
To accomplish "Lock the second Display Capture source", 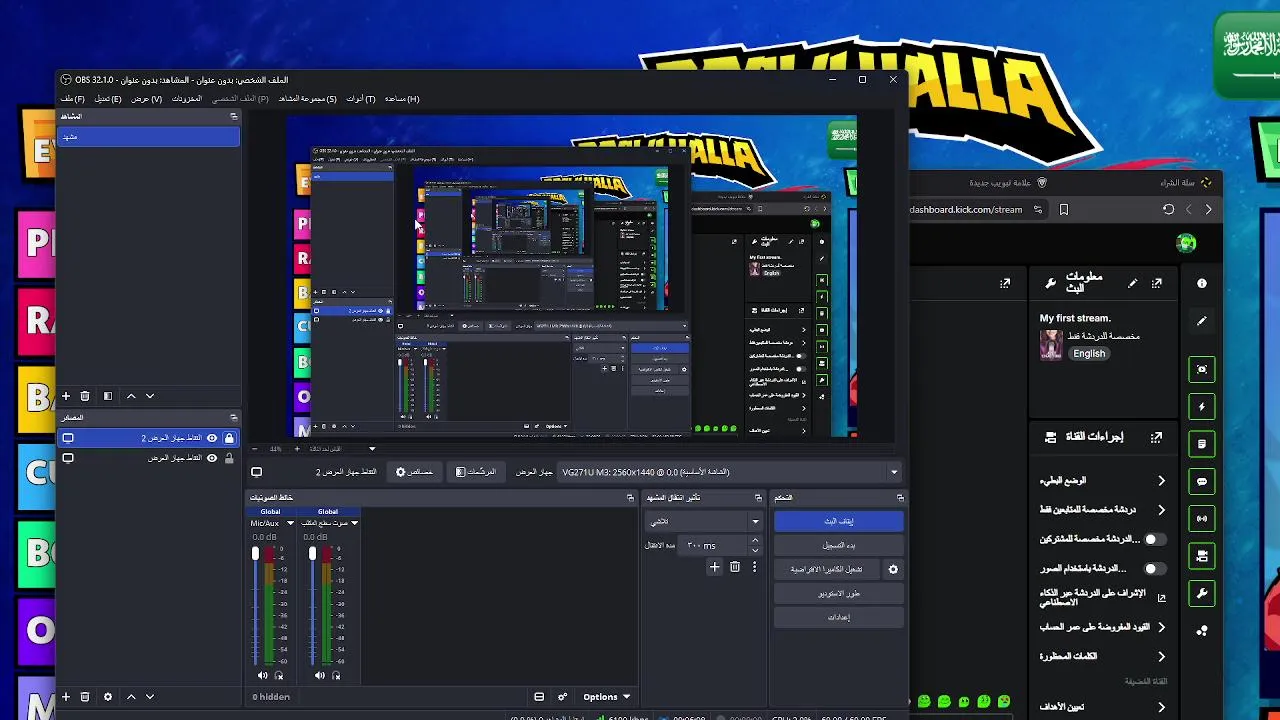I will coord(229,458).
